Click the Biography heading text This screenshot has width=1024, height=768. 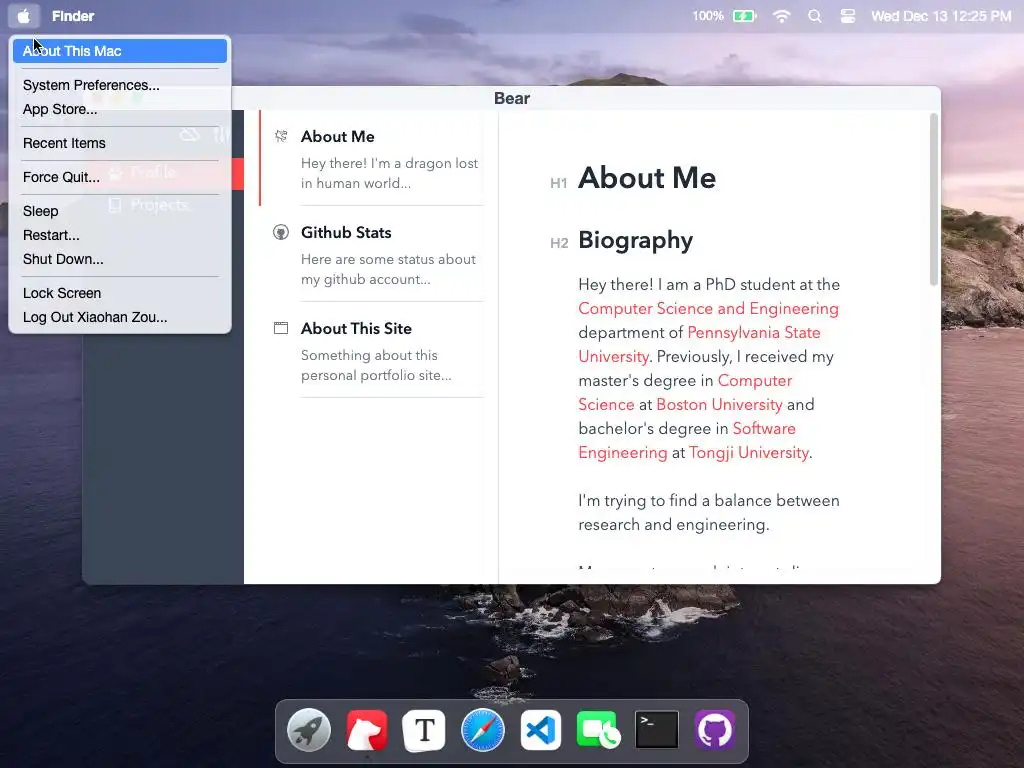click(635, 240)
